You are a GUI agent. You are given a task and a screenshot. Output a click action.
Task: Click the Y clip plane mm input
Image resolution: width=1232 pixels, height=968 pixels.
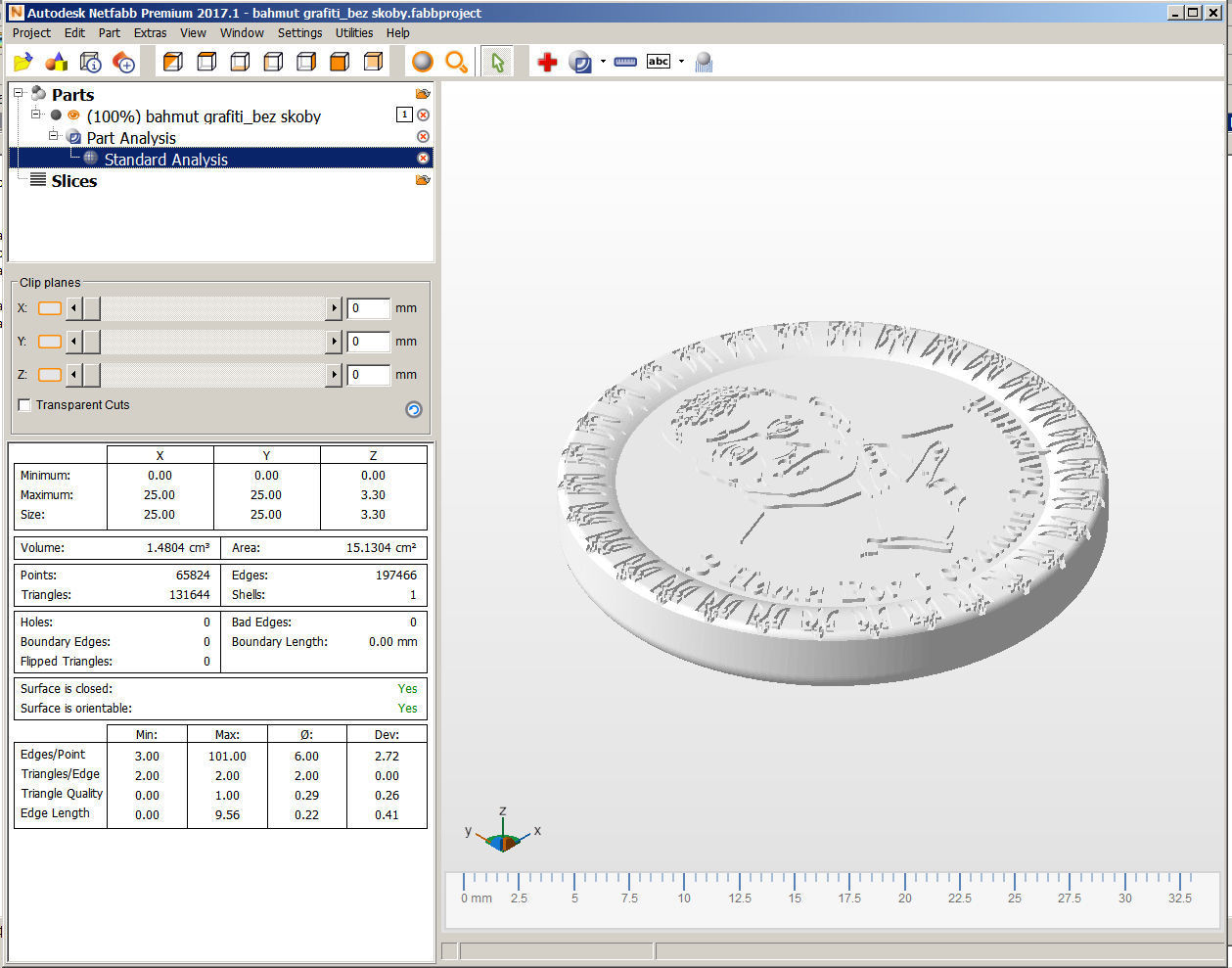coord(369,342)
